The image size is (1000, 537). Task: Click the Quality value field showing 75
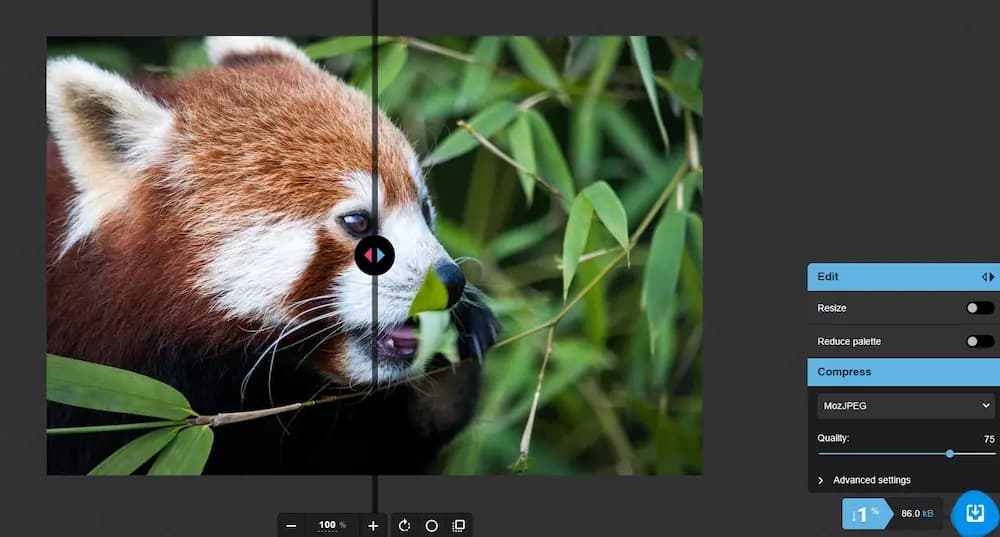coord(988,439)
